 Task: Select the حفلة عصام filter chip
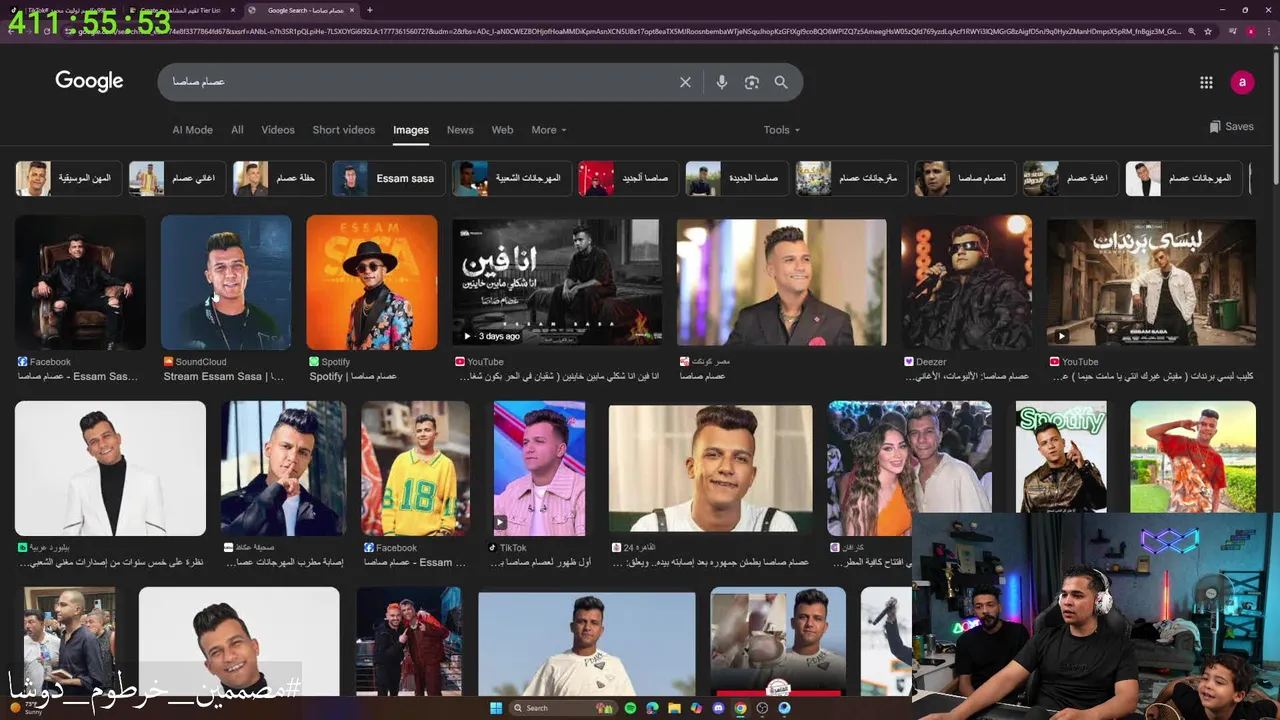point(279,178)
